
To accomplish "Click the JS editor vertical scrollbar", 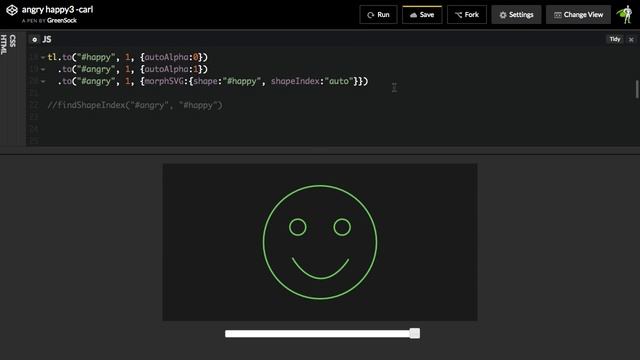I will point(636,89).
